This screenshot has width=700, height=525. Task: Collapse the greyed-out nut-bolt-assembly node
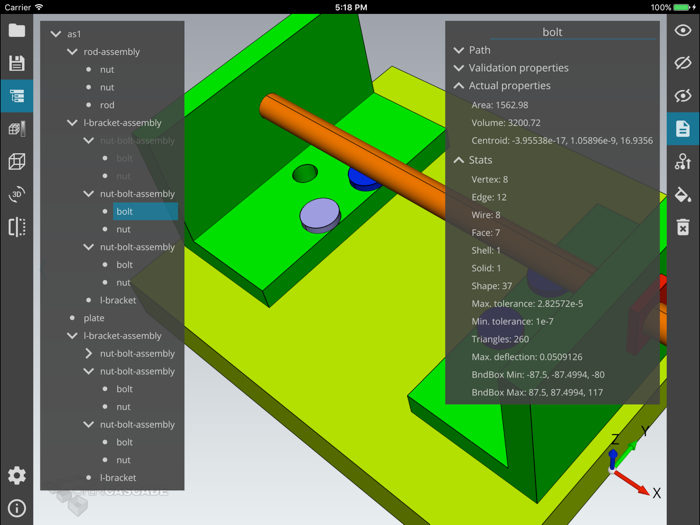[x=88, y=141]
